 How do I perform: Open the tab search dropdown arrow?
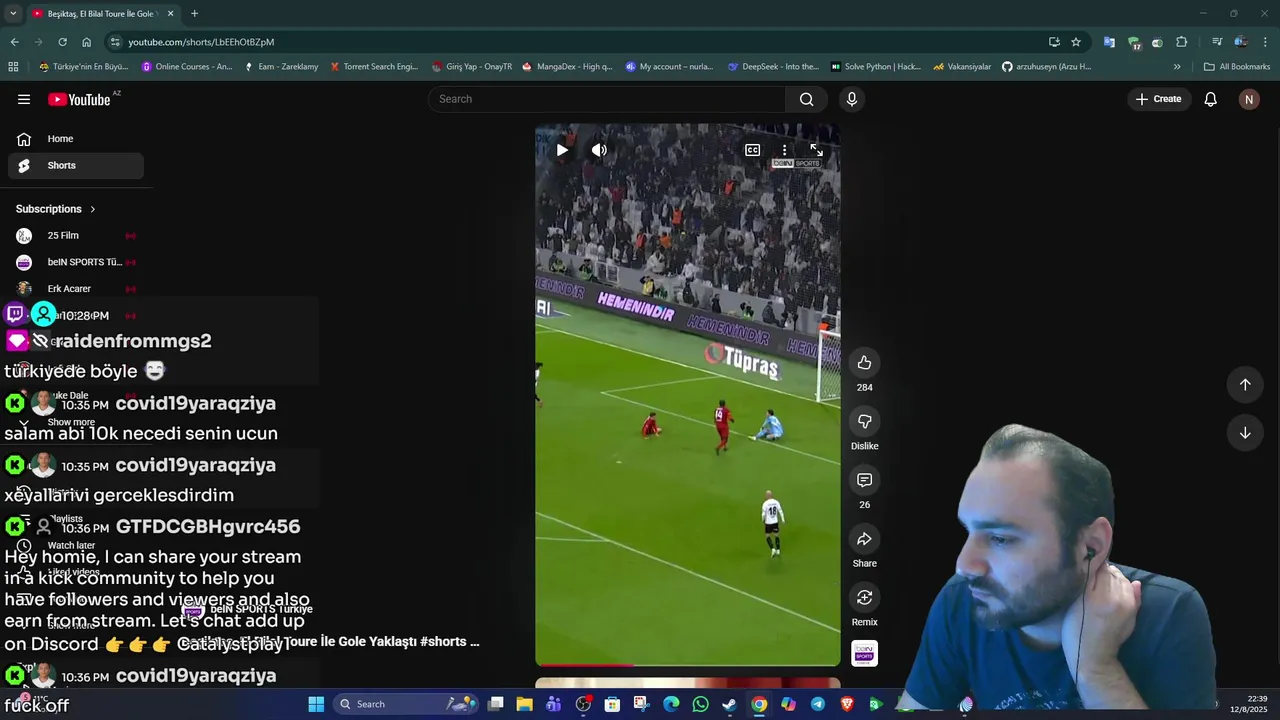coord(13,14)
